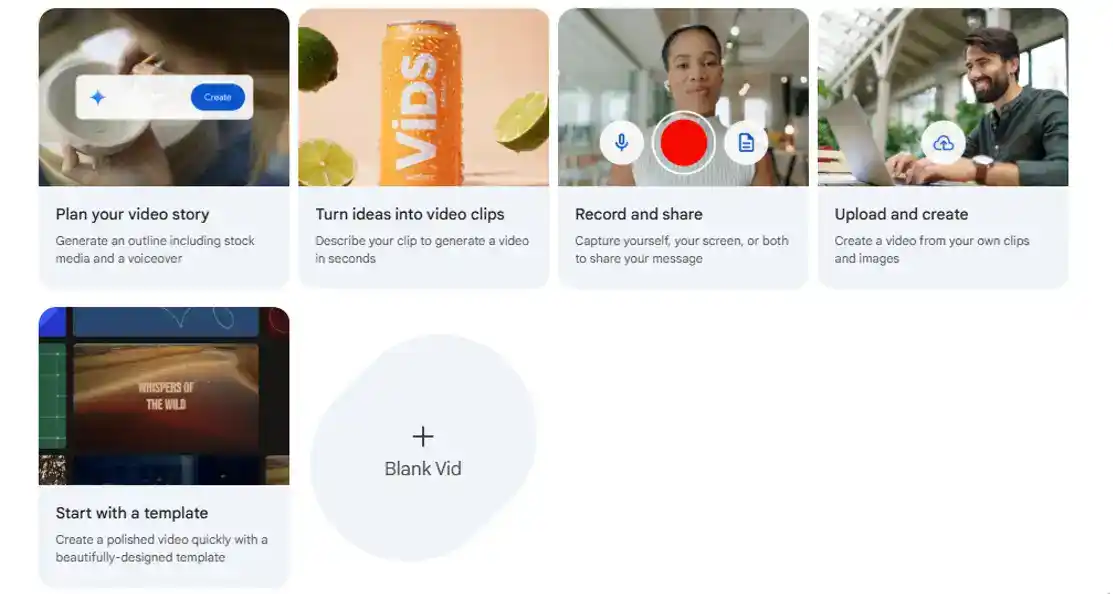The height and width of the screenshot is (594, 1113).
Task: Click the man with laptop thumbnail image
Action: coord(943,97)
